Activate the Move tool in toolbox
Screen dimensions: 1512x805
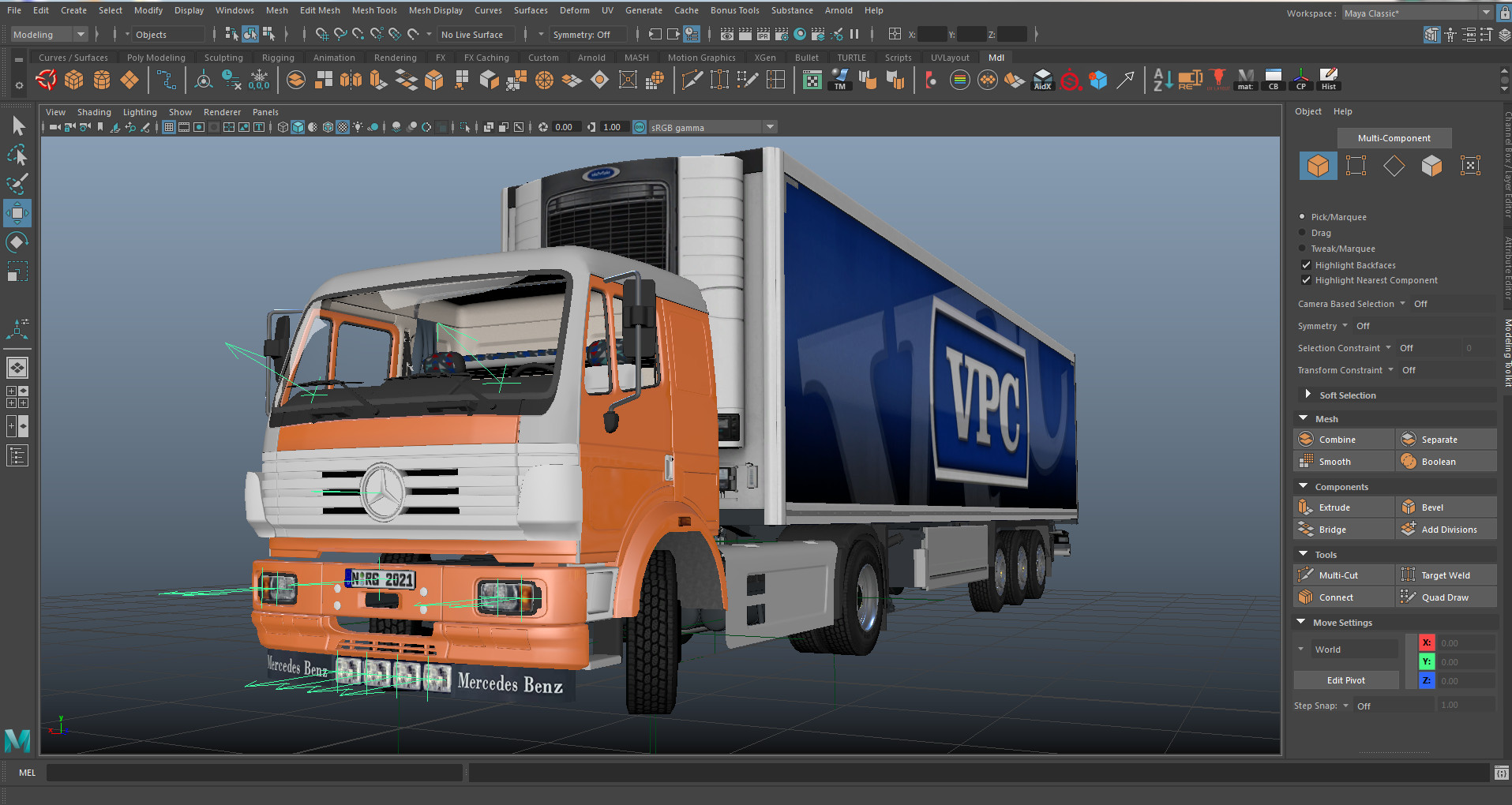click(17, 213)
